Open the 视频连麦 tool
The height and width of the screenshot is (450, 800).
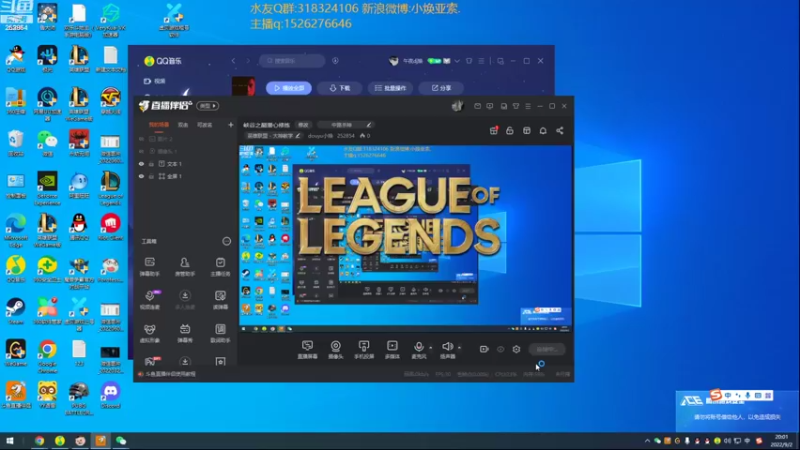tap(149, 299)
